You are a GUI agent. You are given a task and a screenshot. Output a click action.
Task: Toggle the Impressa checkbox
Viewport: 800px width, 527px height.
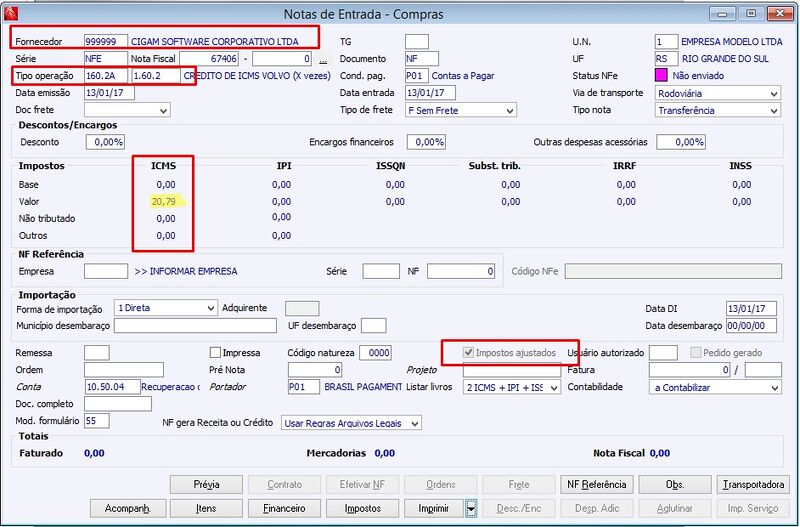215,353
